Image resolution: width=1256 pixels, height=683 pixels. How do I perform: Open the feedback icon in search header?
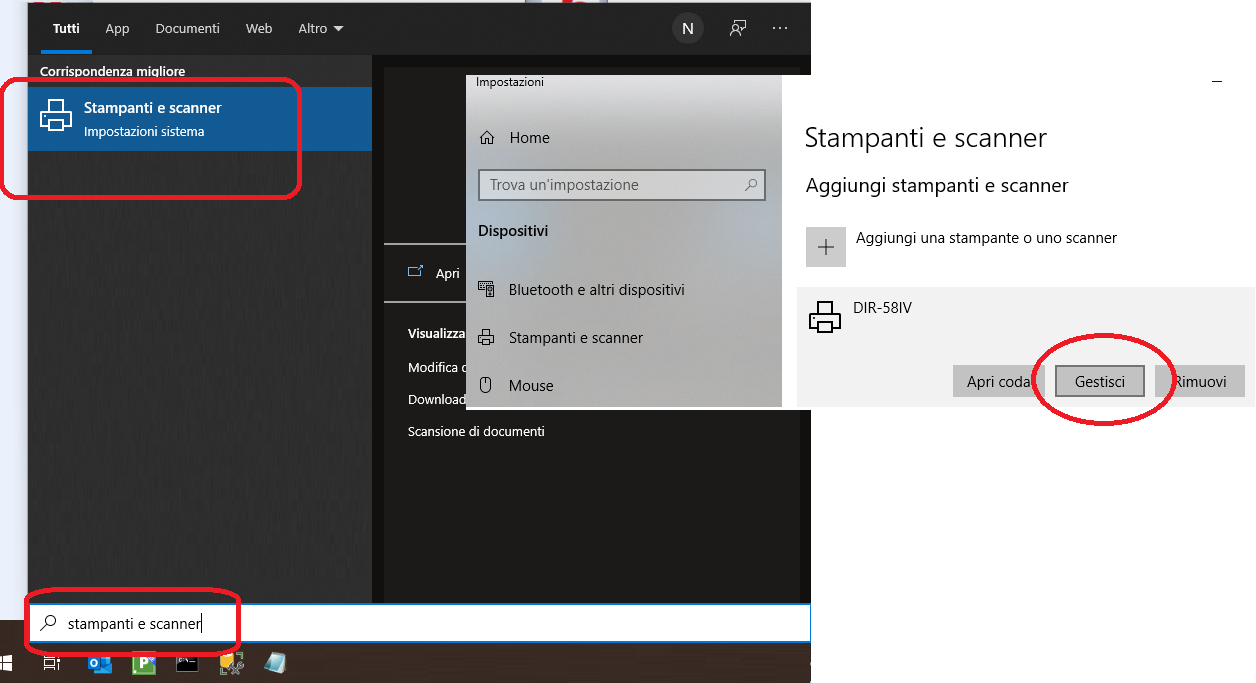738,29
